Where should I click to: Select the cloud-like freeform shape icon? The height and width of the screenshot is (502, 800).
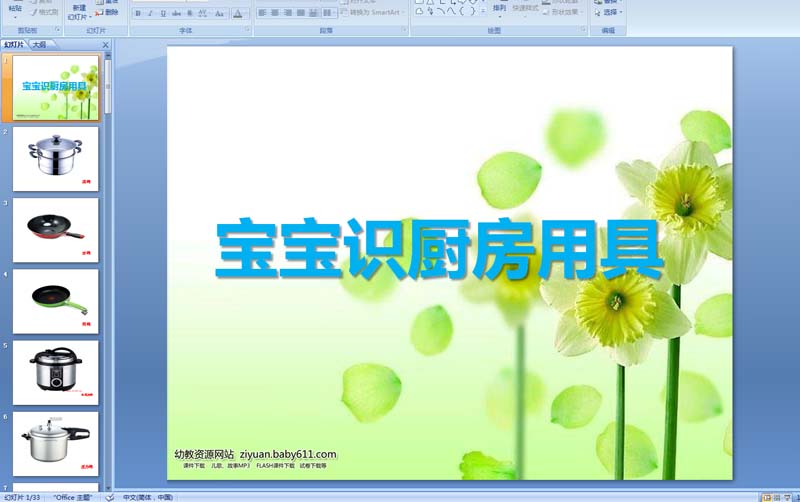click(419, 11)
